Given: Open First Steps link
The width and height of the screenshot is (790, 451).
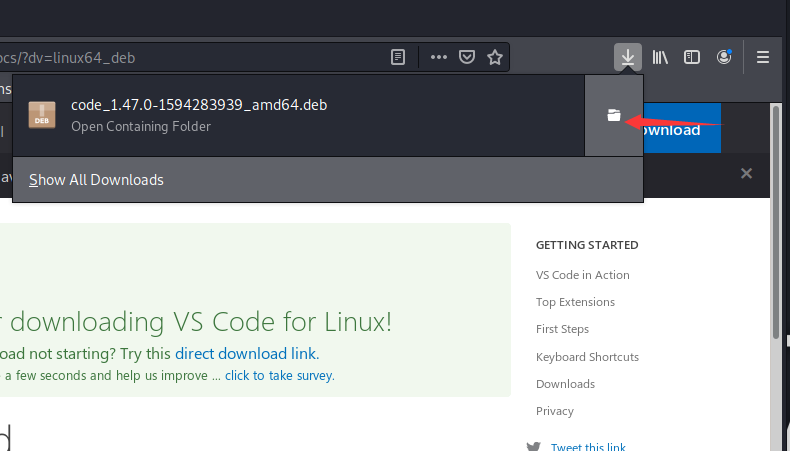Looking at the screenshot, I should click(562, 329).
